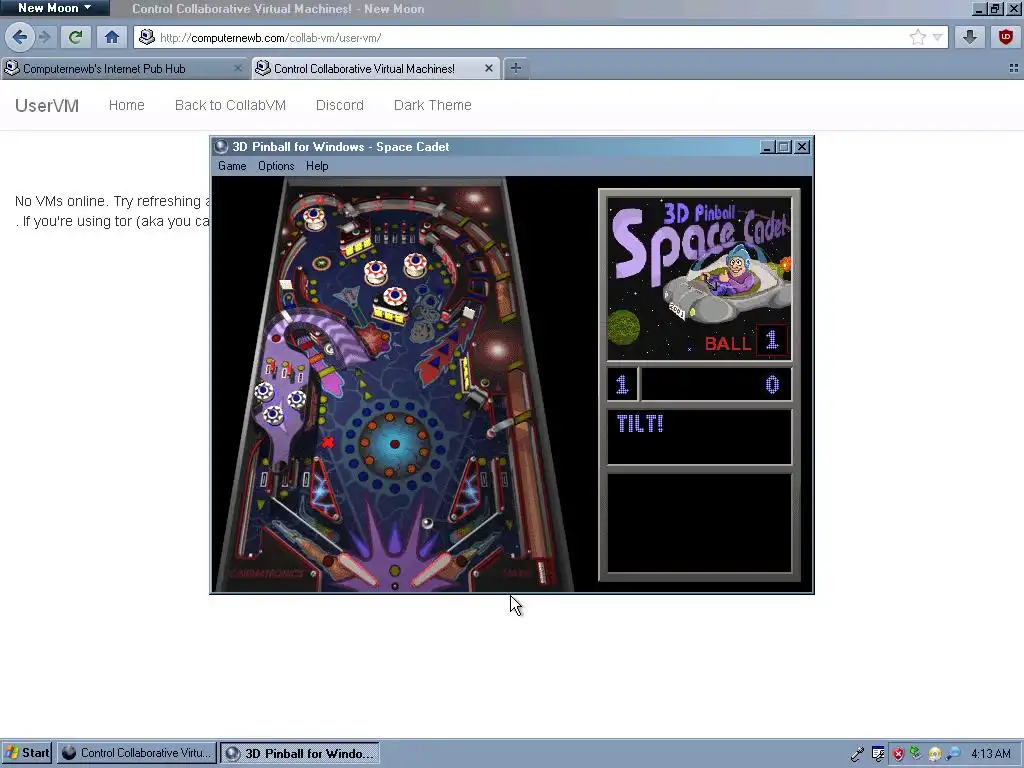This screenshot has width=1024, height=768.
Task: Open the Downloads arrow button
Action: pyautogui.click(x=970, y=37)
